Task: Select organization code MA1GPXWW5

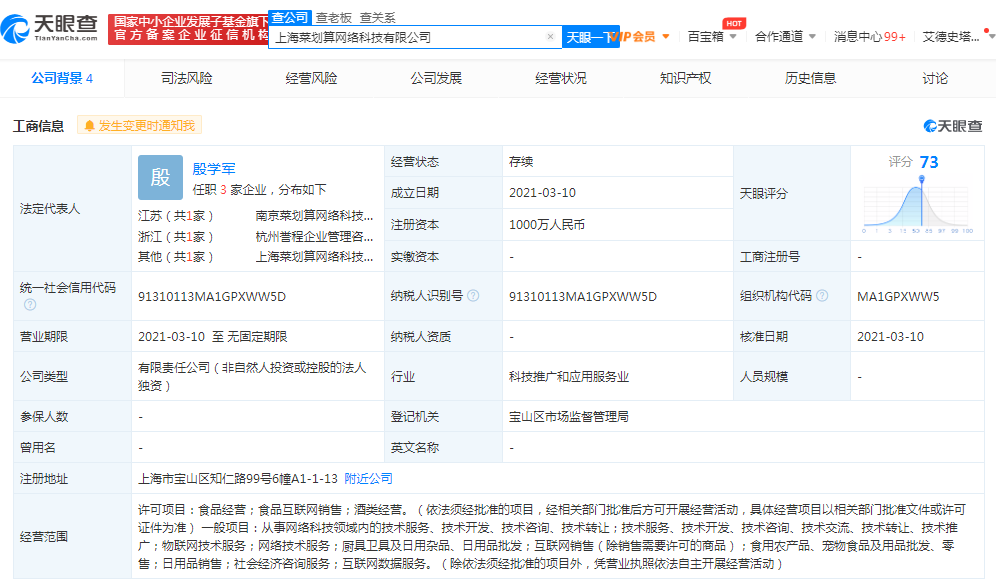Action: pyautogui.click(x=898, y=297)
